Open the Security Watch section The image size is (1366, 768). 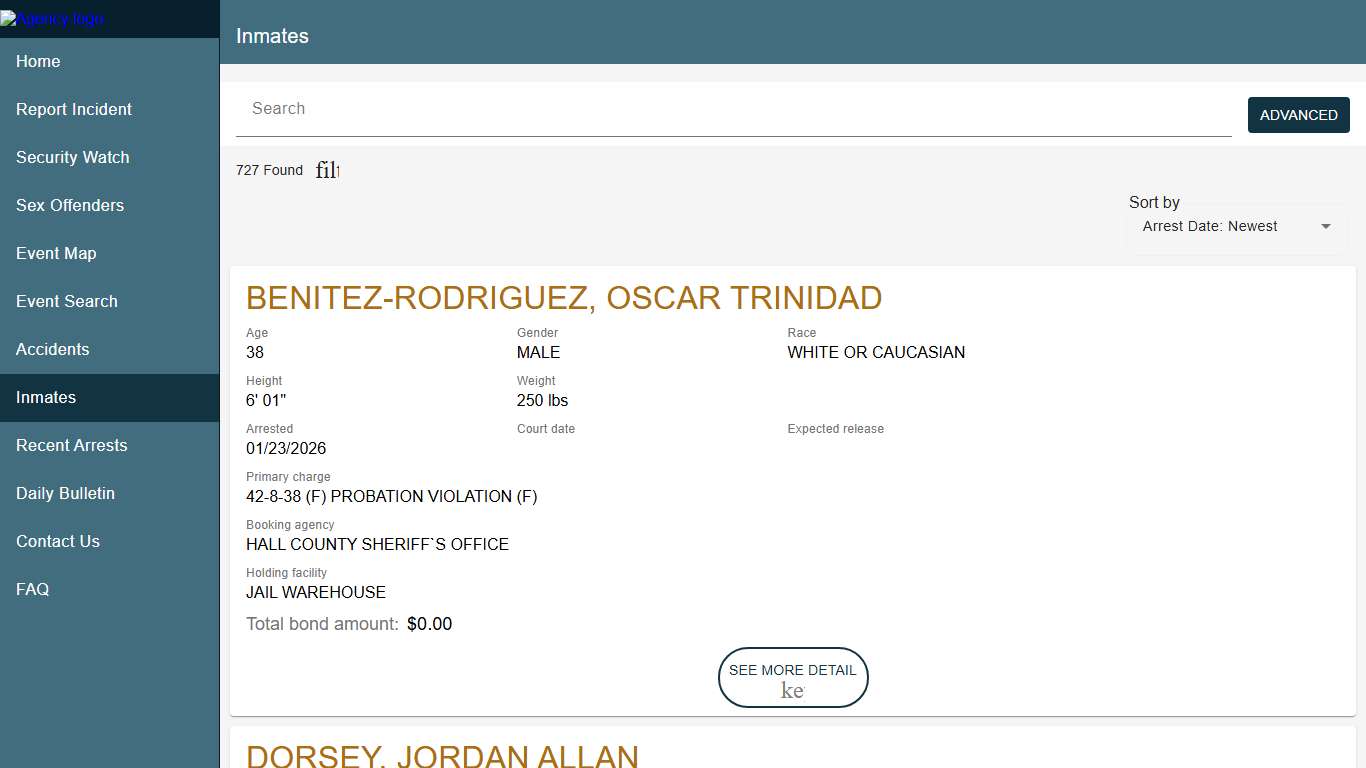coord(72,158)
